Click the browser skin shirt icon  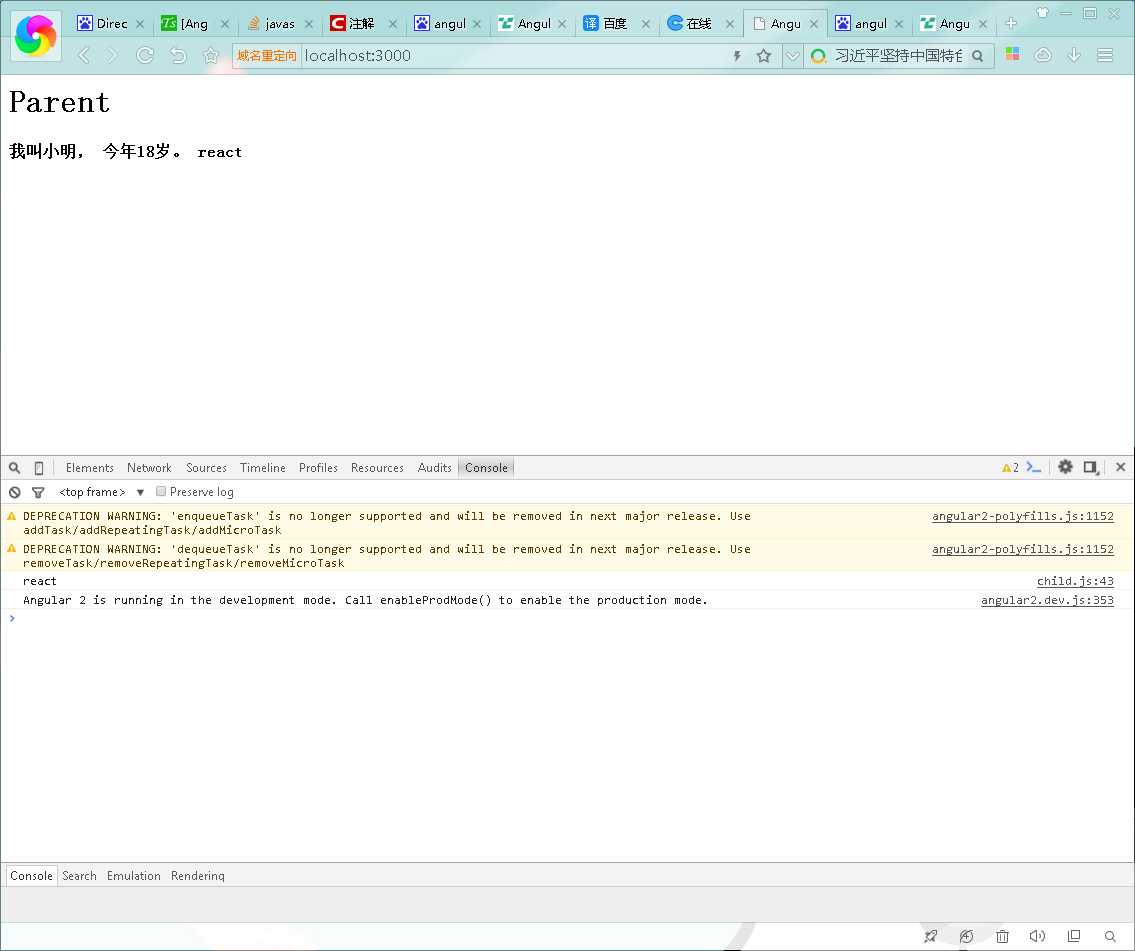click(1042, 12)
